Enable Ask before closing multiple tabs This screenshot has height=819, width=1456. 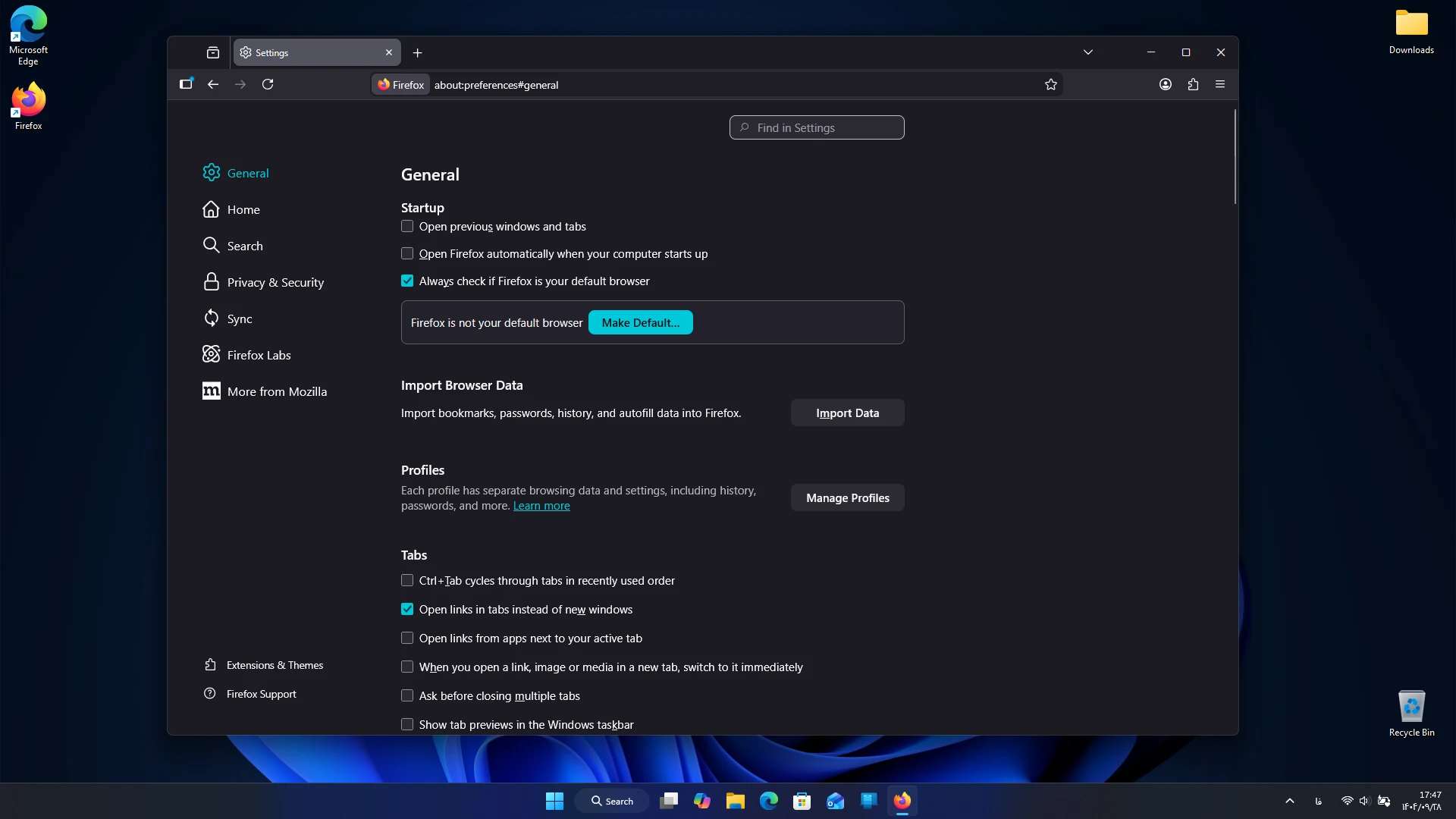(x=407, y=695)
